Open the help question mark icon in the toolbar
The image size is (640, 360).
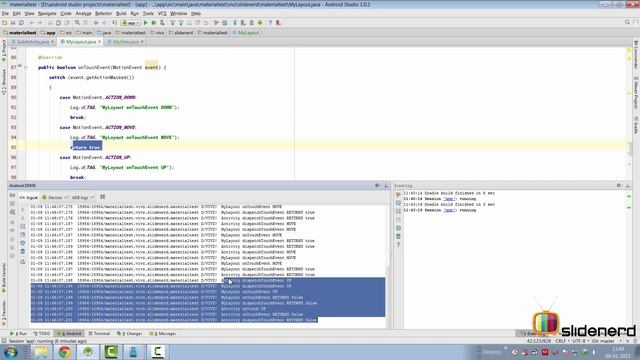tap(270, 23)
